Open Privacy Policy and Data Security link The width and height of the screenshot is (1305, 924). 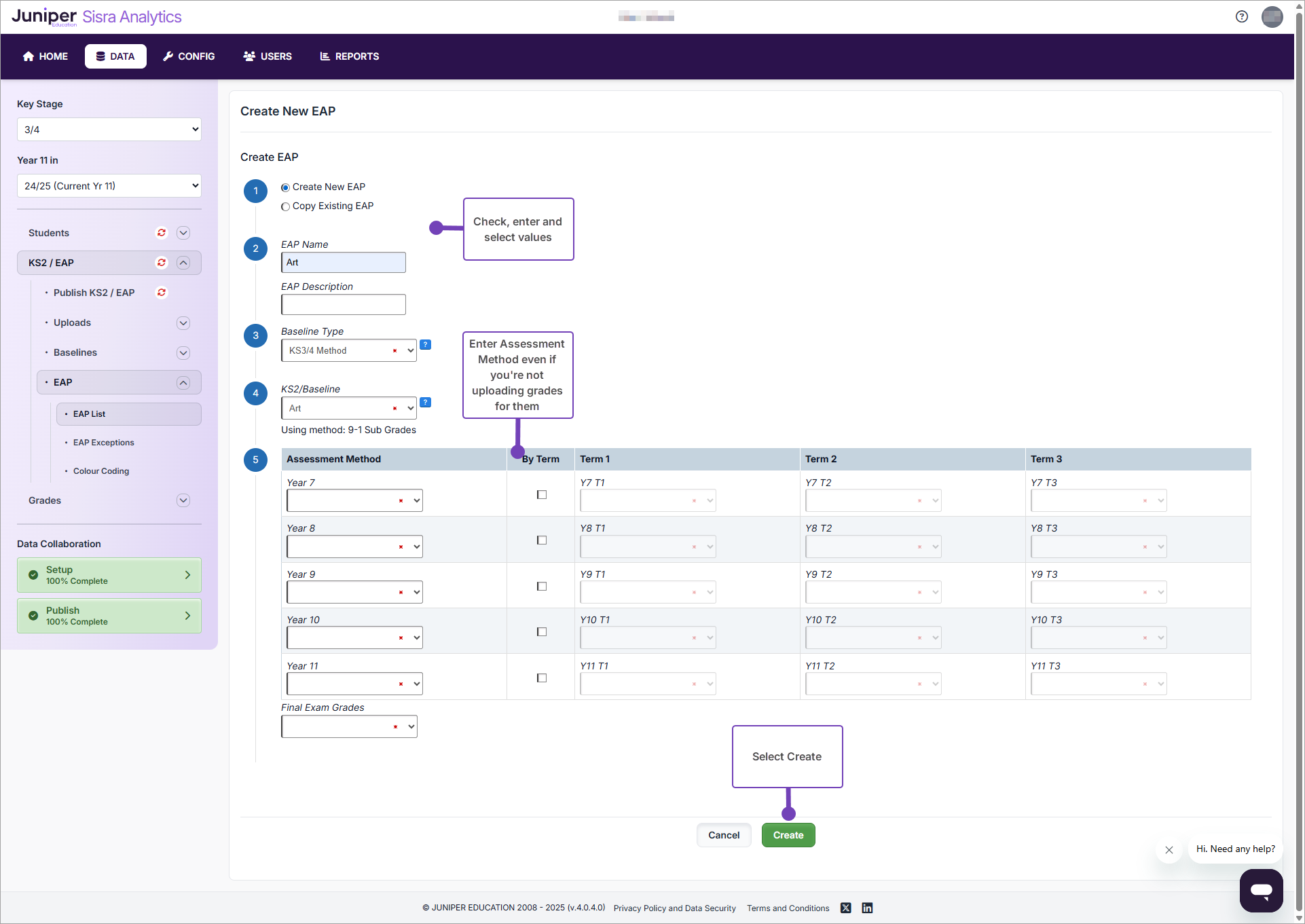(674, 908)
